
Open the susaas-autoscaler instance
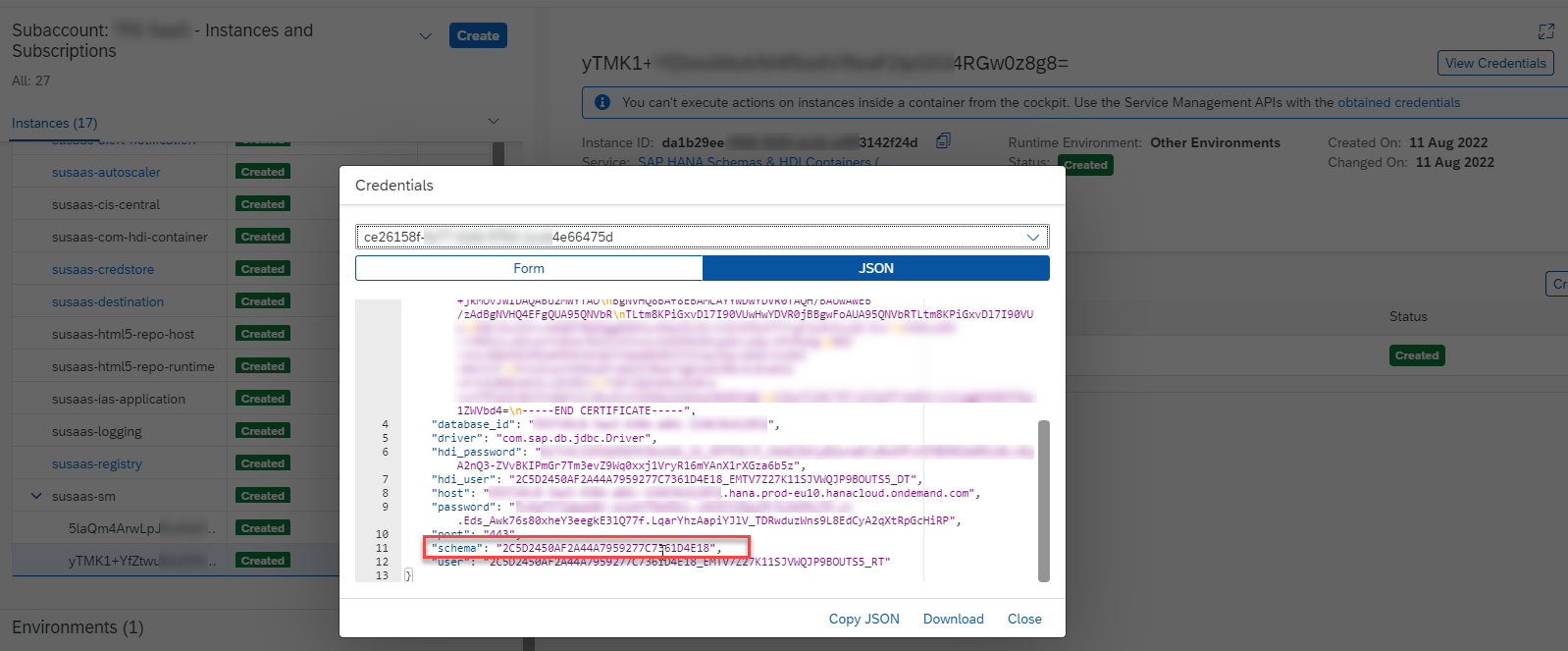tap(106, 172)
